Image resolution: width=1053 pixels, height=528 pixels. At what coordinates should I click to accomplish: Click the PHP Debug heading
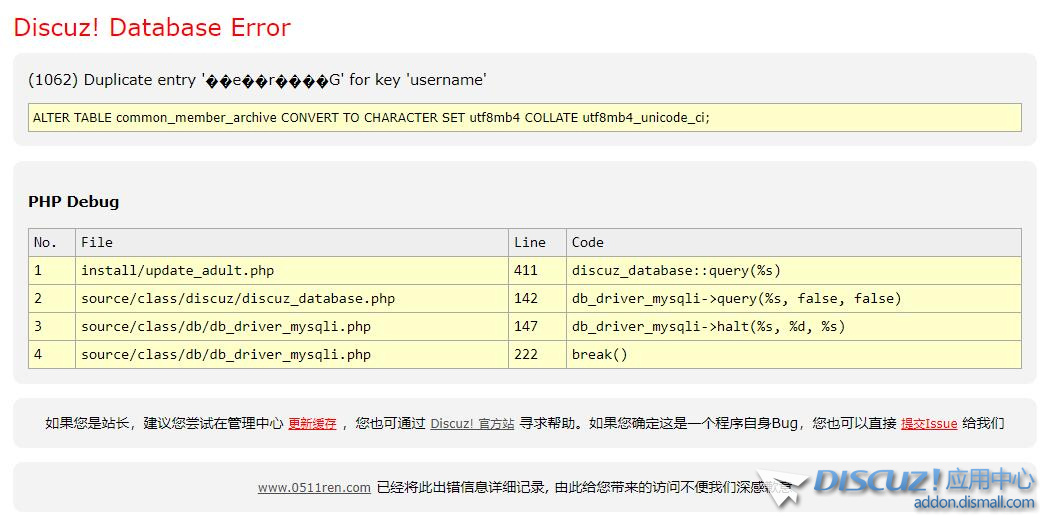click(74, 202)
